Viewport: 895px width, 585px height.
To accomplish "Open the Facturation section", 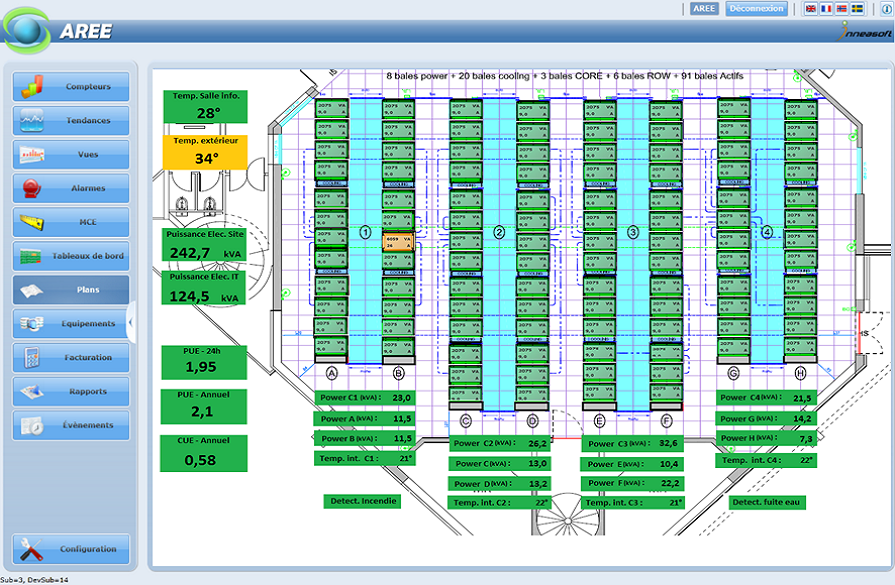I will coord(71,357).
